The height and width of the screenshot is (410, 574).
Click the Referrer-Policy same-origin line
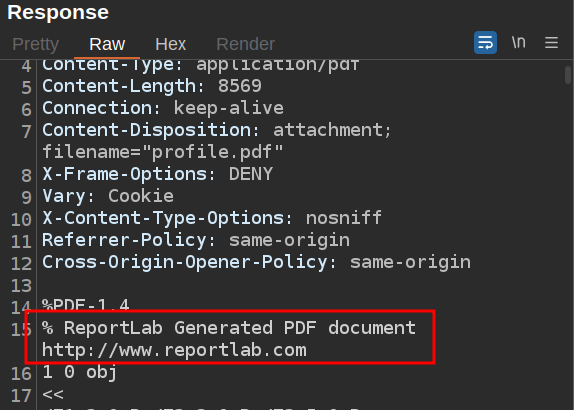(196, 241)
